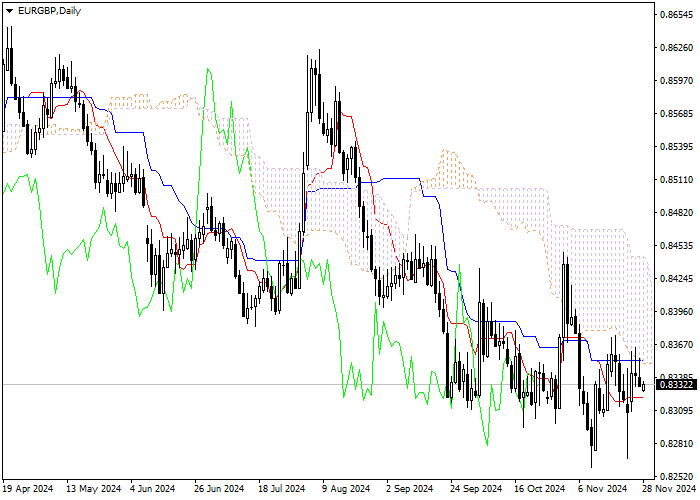The image size is (700, 500).
Task: Select price level 0.83095 on the axis
Action: (x=676, y=410)
